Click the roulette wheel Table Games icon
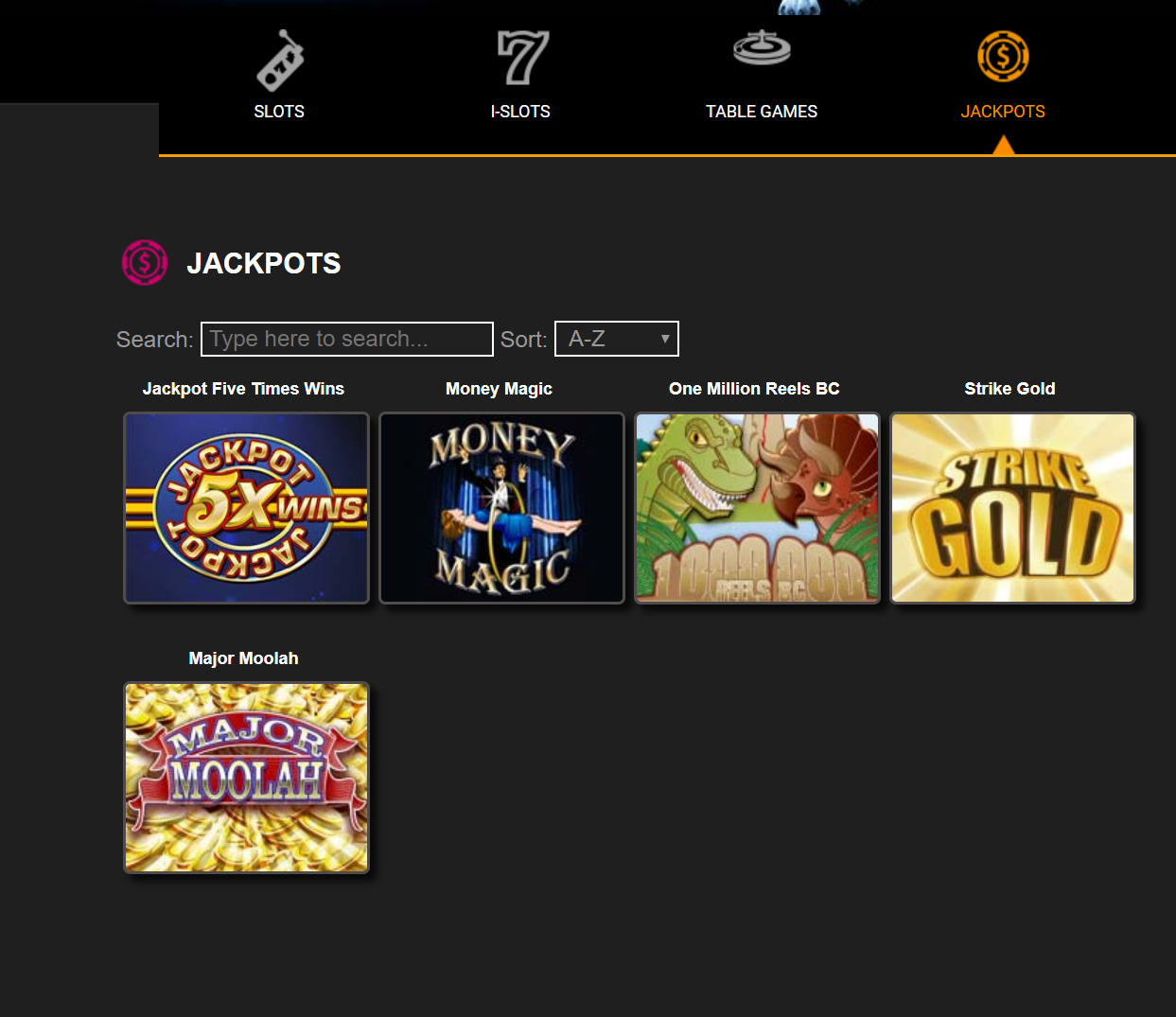 click(762, 49)
